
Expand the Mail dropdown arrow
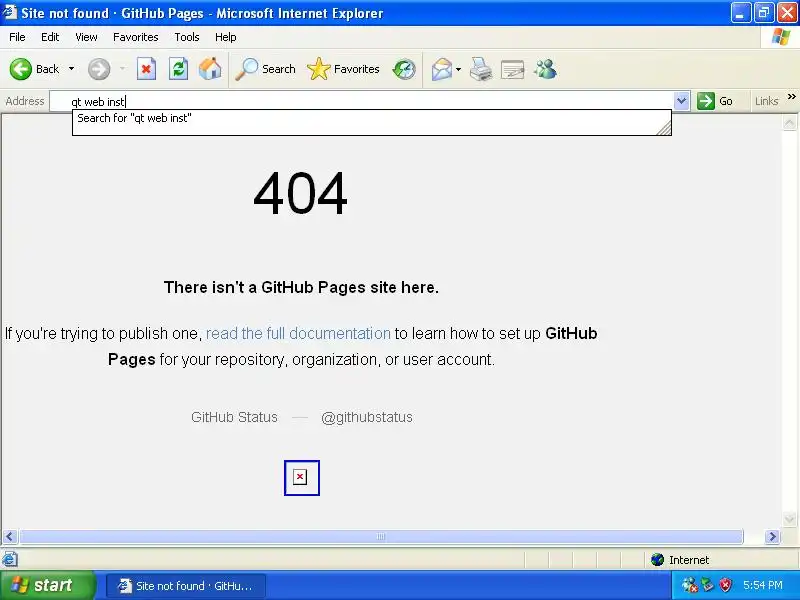[x=458, y=69]
